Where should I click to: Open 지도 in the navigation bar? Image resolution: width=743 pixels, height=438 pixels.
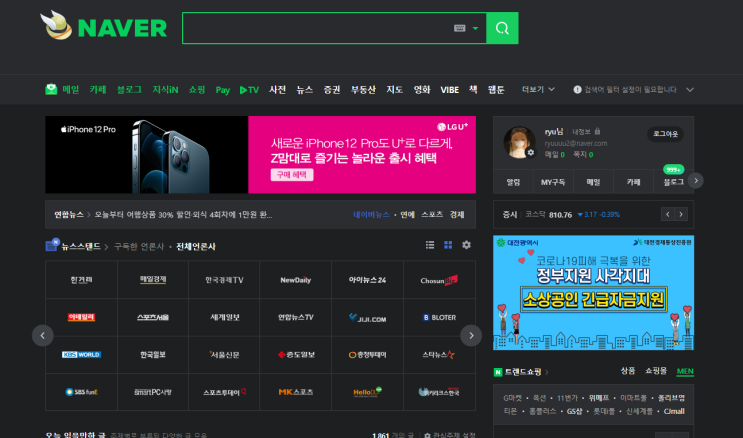394,89
